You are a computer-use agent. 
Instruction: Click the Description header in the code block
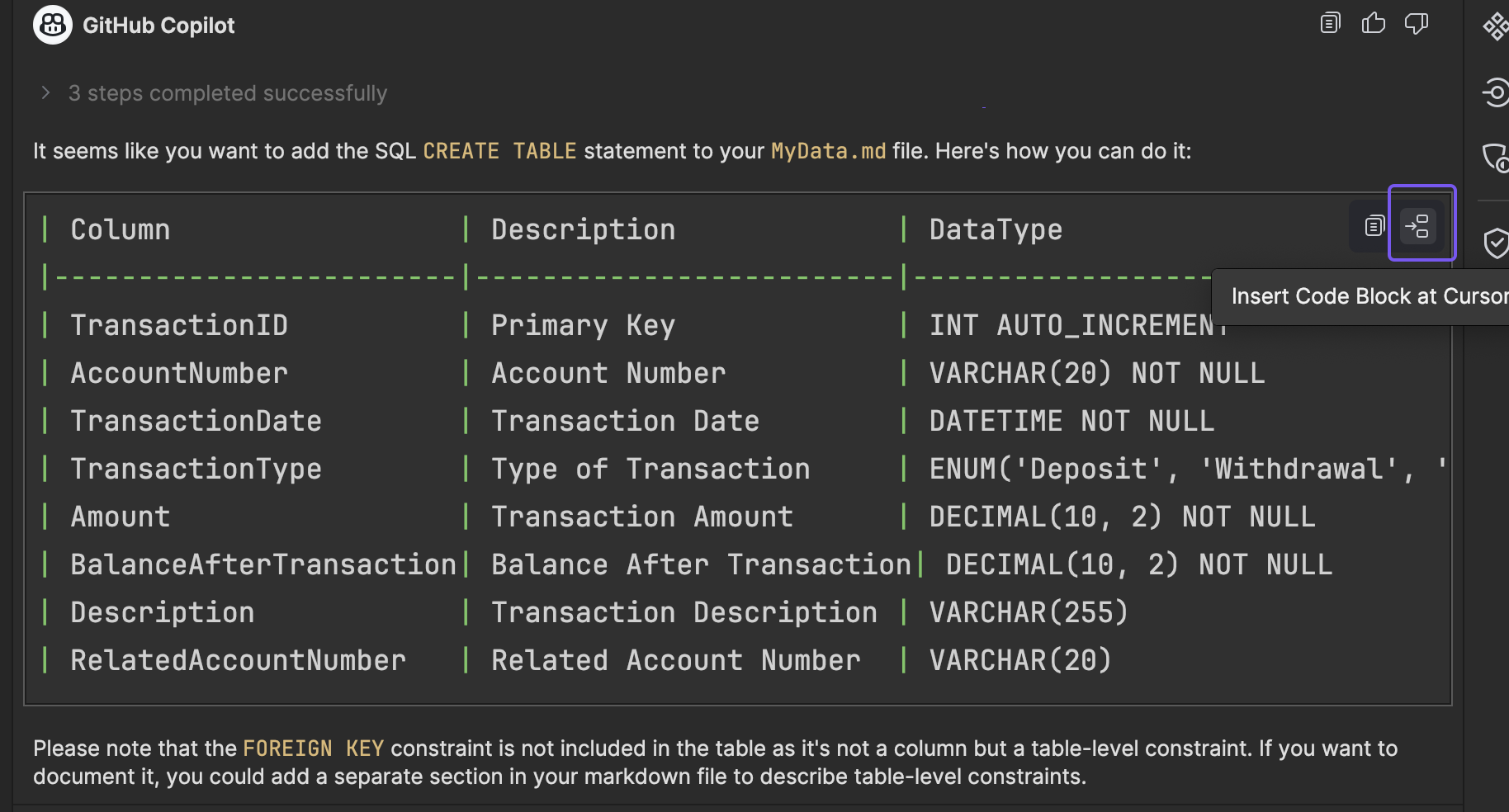tap(584, 229)
